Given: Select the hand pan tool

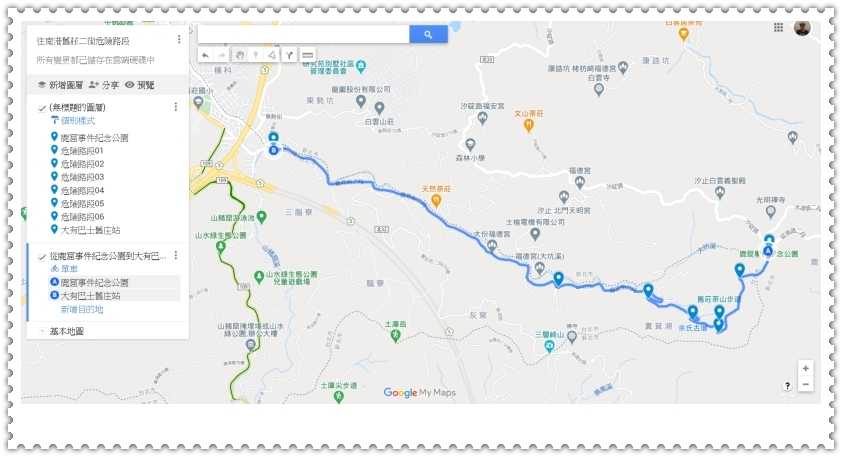Looking at the screenshot, I should tap(239, 55).
